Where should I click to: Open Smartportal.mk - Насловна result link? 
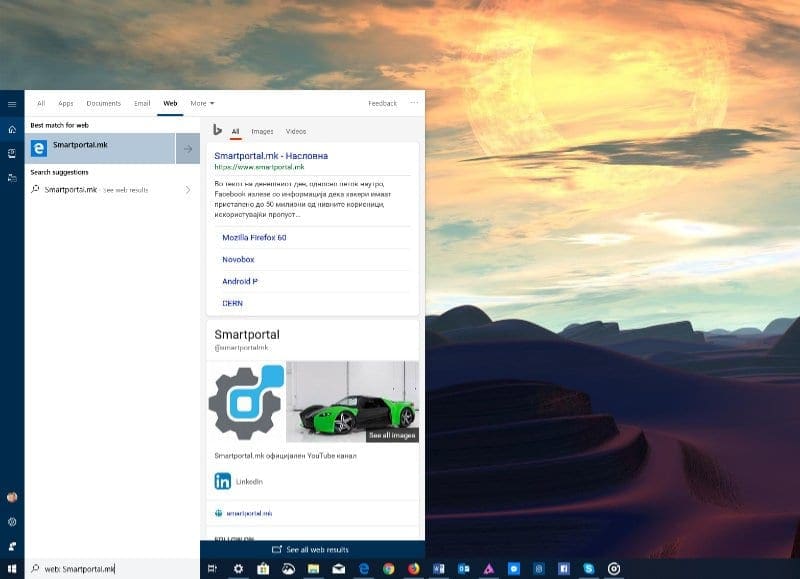tap(271, 156)
